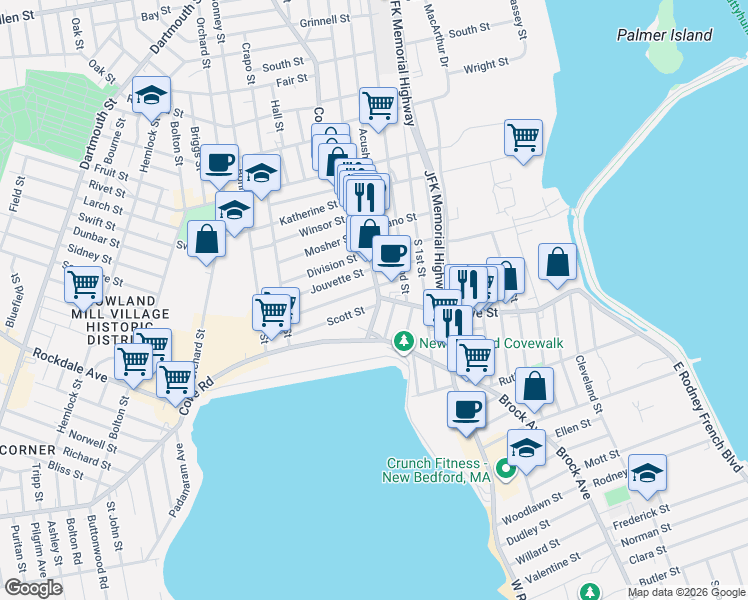Open the restaurant marker above Katherine St

pyautogui.click(x=365, y=197)
